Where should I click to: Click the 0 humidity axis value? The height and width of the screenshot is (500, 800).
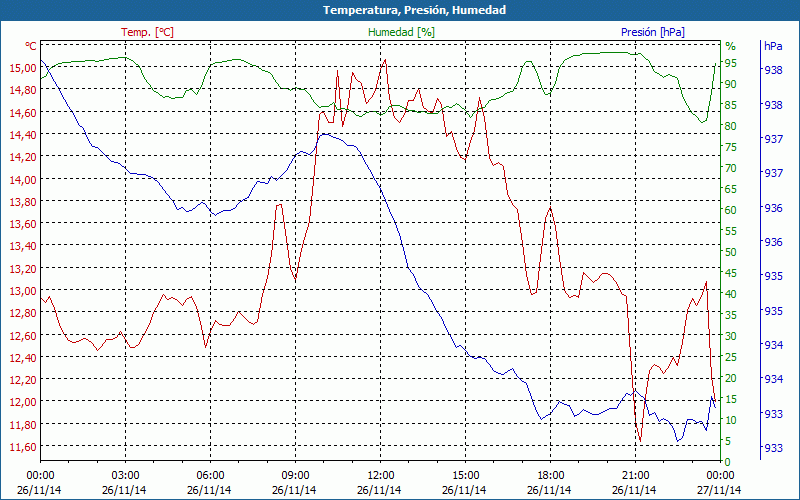click(x=728, y=462)
